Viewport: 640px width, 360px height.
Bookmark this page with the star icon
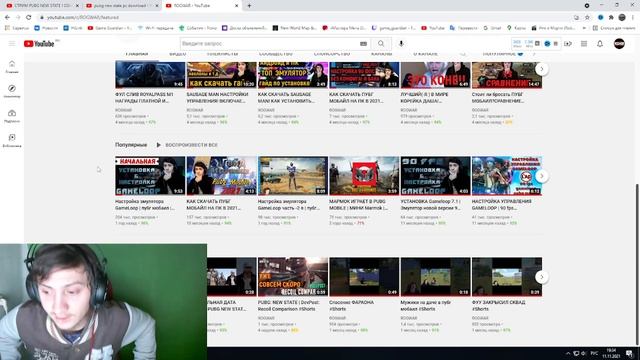tap(587, 18)
